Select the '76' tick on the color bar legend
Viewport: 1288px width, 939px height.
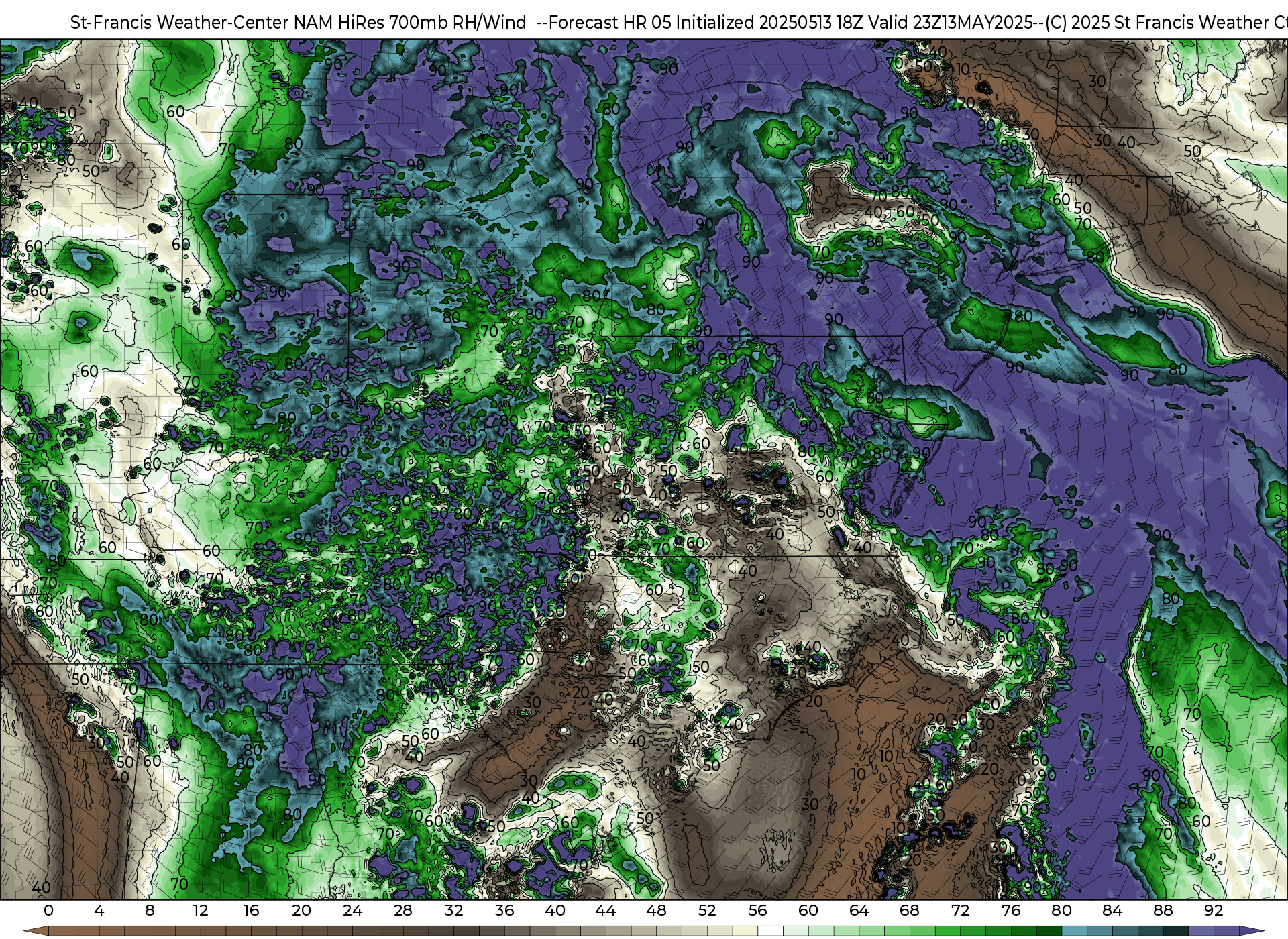tap(1011, 910)
